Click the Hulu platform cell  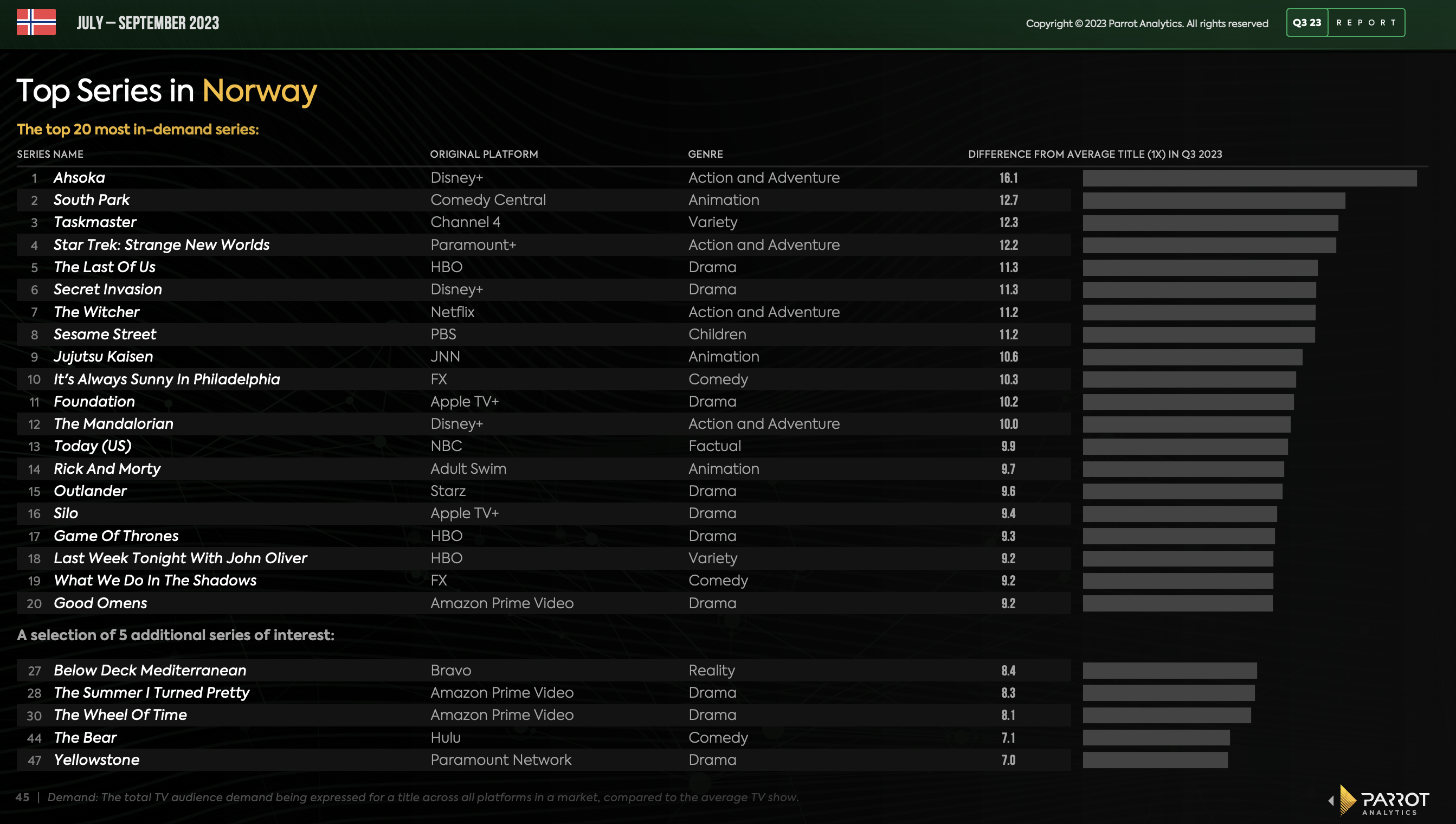click(446, 737)
